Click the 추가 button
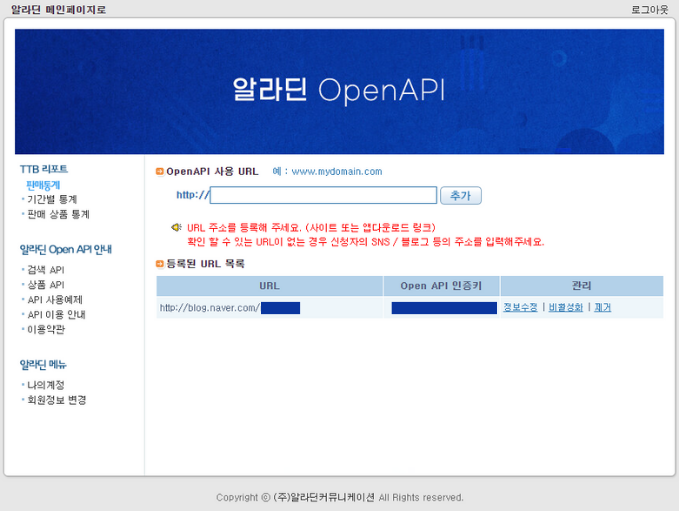This screenshot has height=511, width=680. 461,196
